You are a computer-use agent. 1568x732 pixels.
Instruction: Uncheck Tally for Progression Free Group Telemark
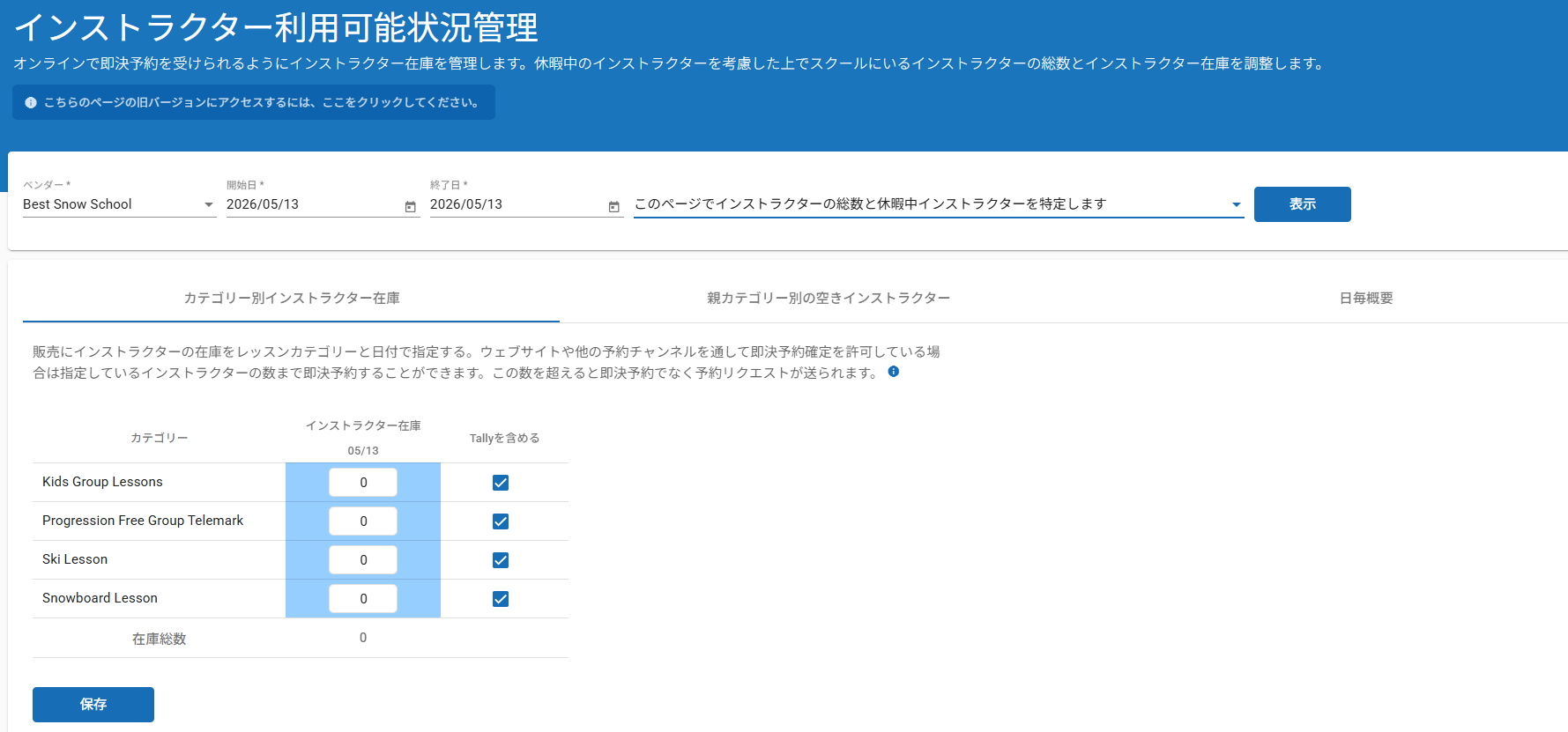point(501,521)
